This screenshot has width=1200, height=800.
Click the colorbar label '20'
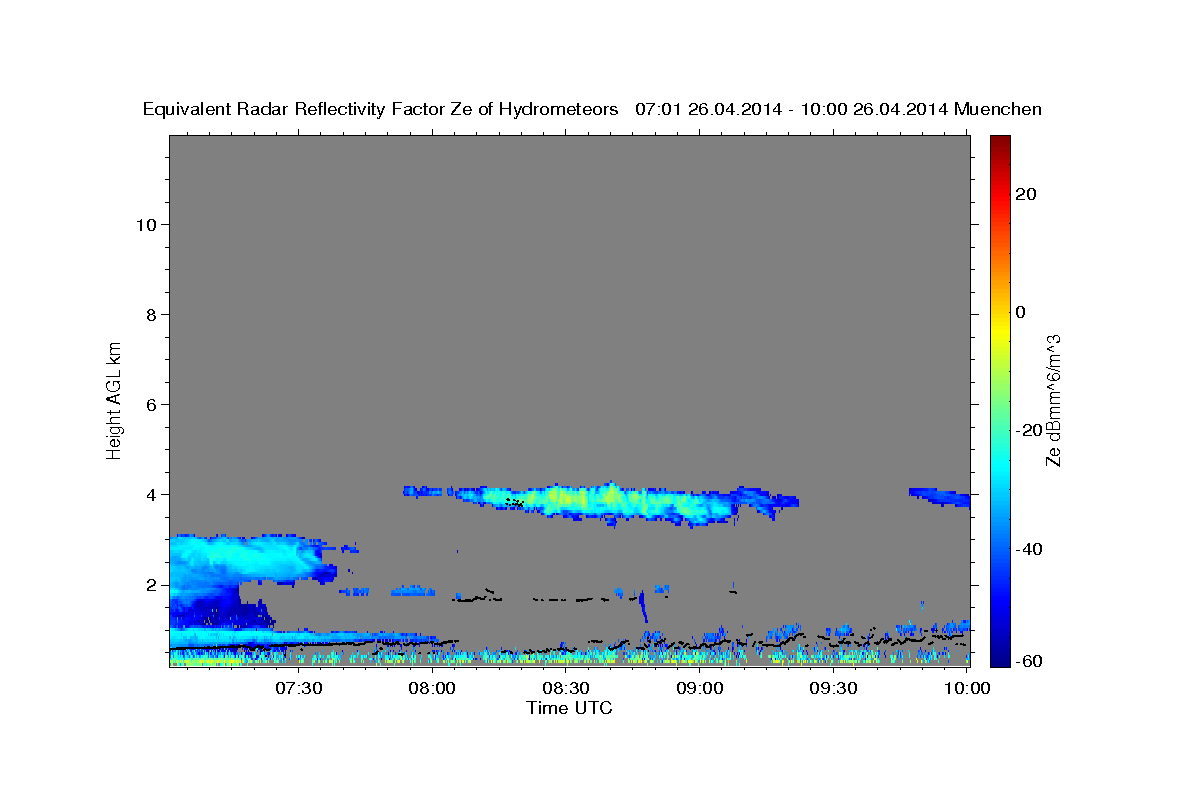point(1026,194)
